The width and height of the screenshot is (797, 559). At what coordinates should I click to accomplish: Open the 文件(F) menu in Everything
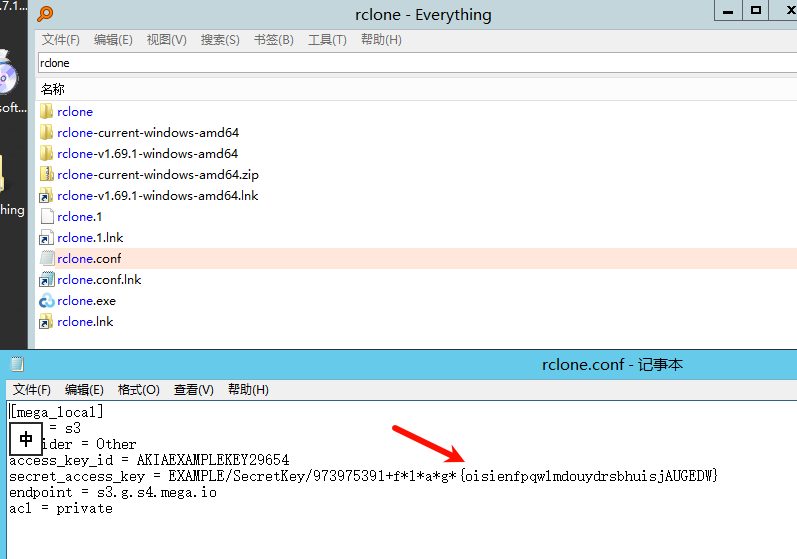point(60,40)
